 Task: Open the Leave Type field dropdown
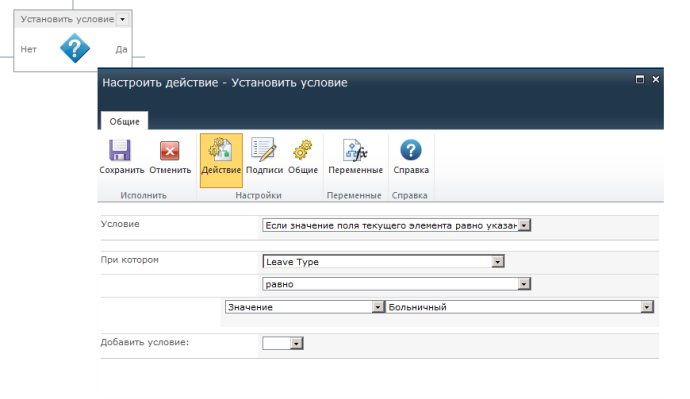383,261
